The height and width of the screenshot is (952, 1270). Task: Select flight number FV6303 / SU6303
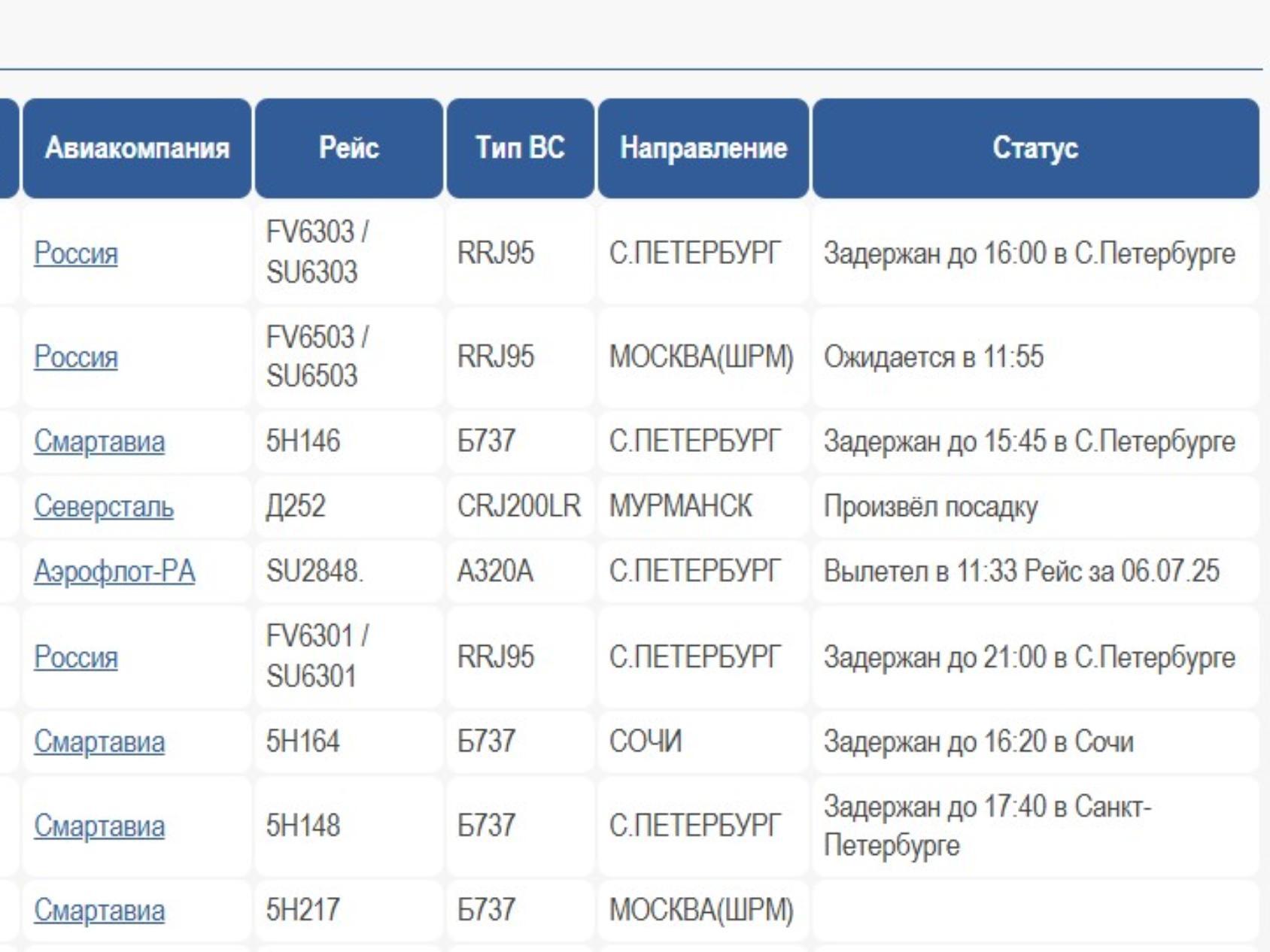tap(317, 253)
